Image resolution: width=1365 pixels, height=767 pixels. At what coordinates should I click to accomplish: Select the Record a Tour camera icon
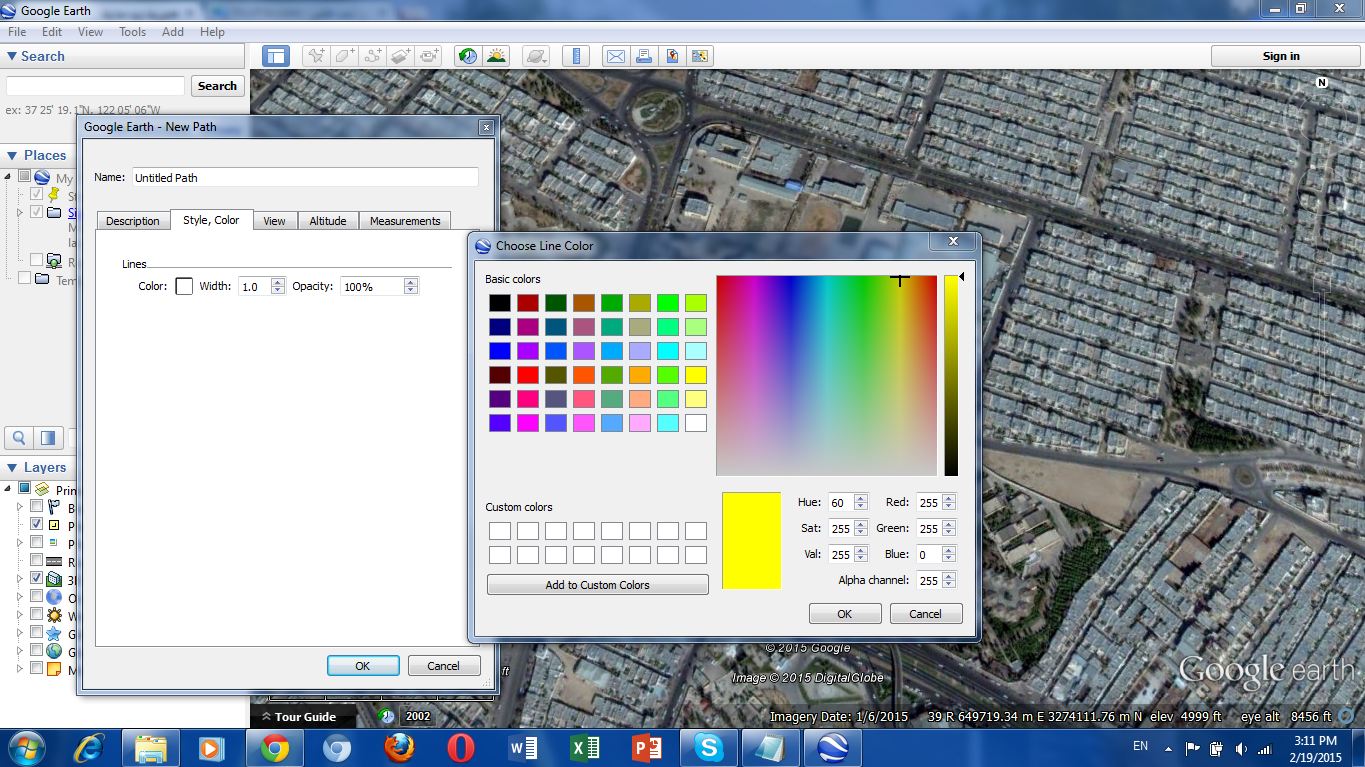[x=429, y=56]
